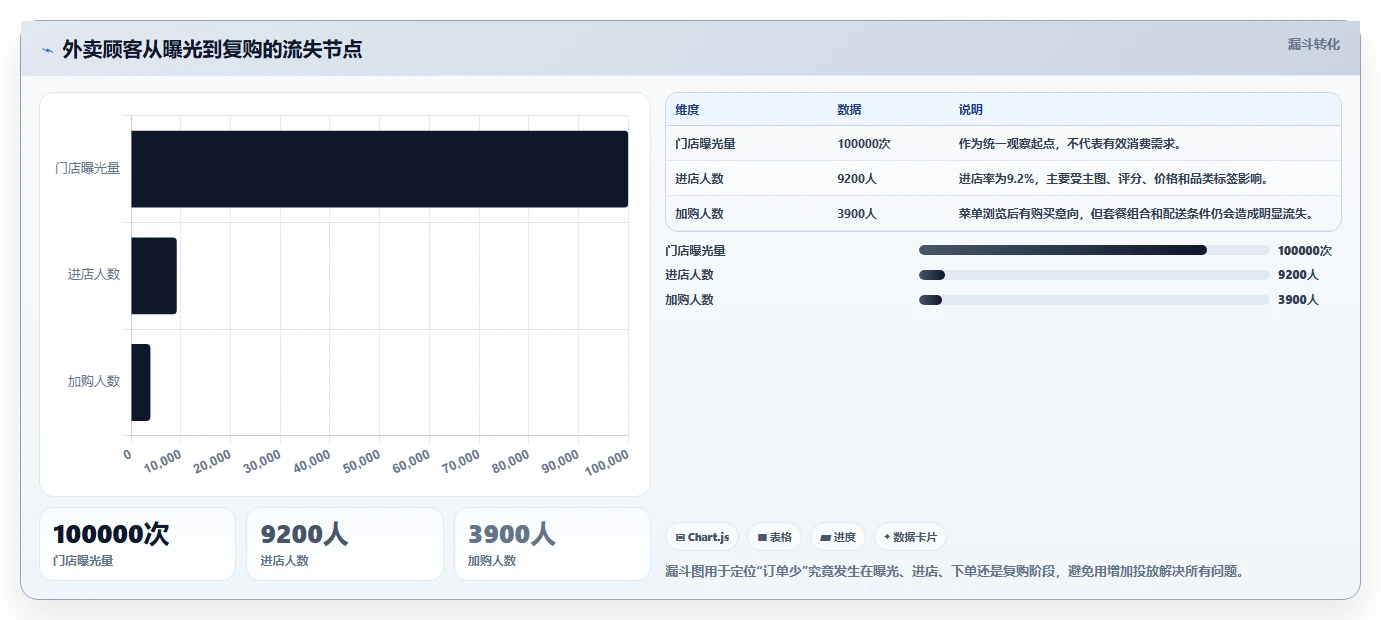Click the 50,000 tick on the x-axis
Viewport: 1381px width, 620px height.
363,461
